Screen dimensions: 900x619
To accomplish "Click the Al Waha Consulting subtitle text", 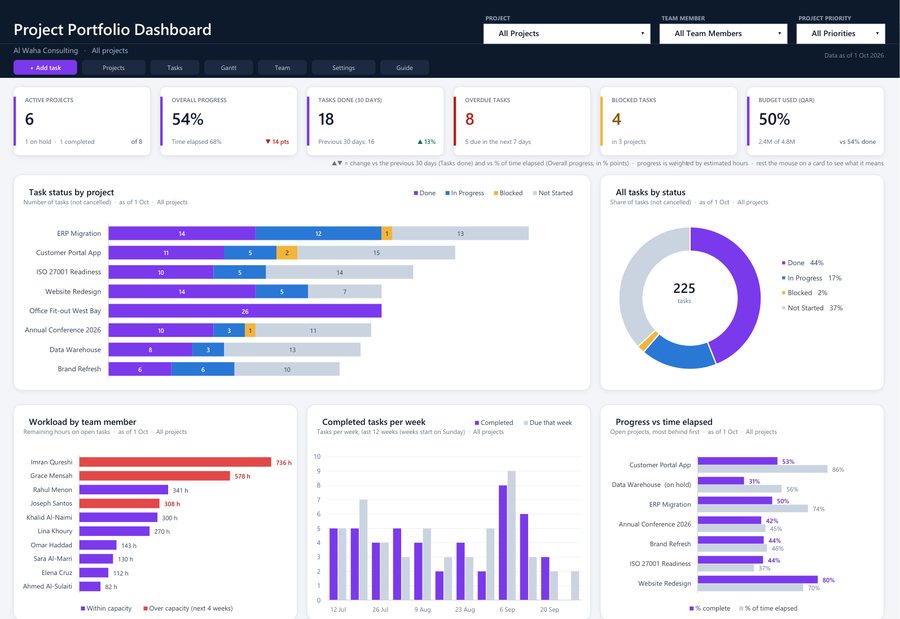I will [x=46, y=51].
